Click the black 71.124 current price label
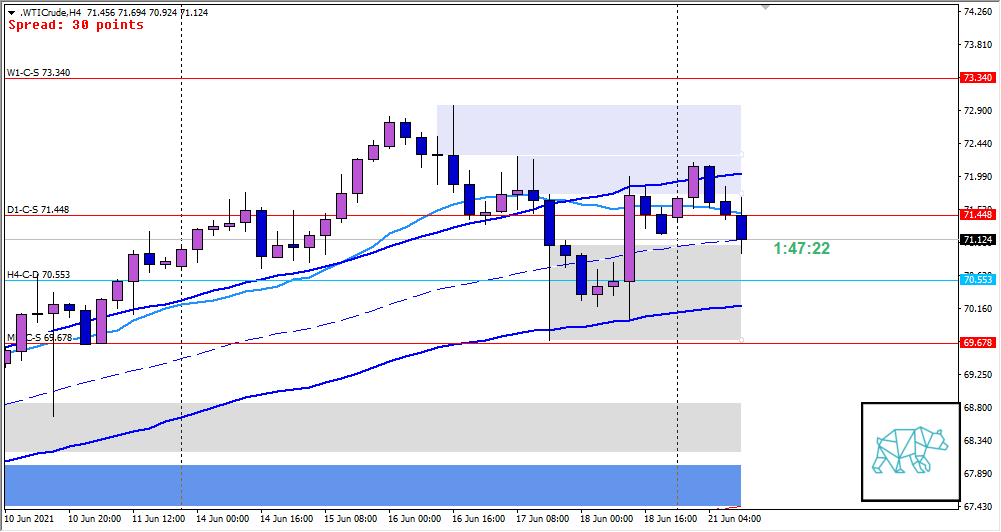This screenshot has height=532, width=1001. (977, 240)
